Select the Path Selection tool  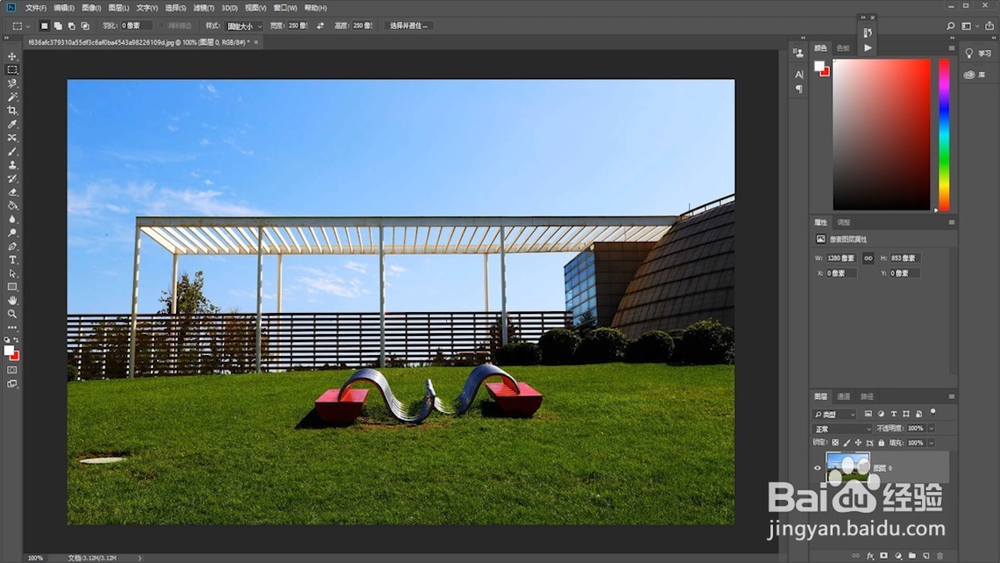pos(12,274)
